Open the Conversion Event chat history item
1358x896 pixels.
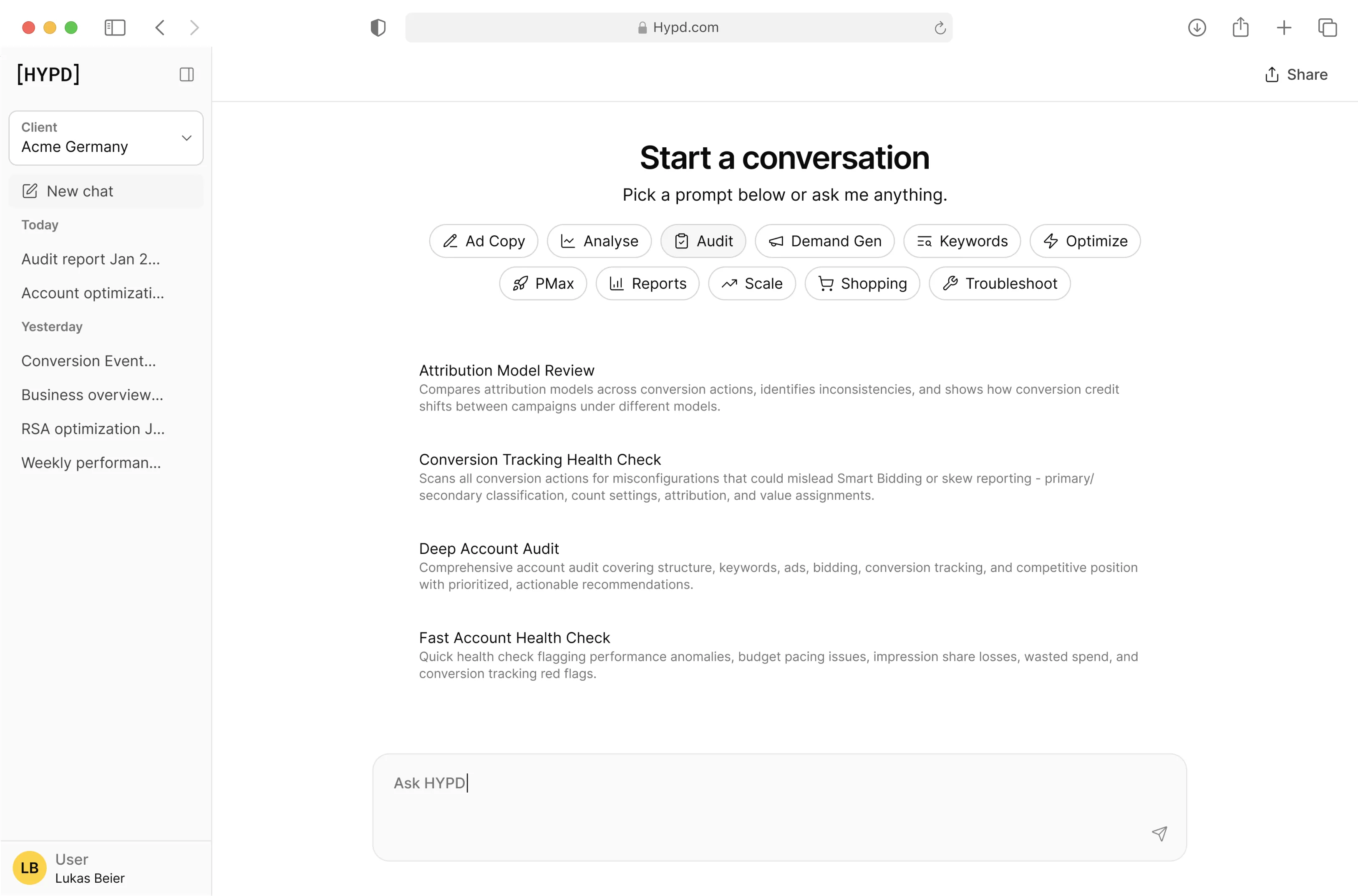coord(88,360)
